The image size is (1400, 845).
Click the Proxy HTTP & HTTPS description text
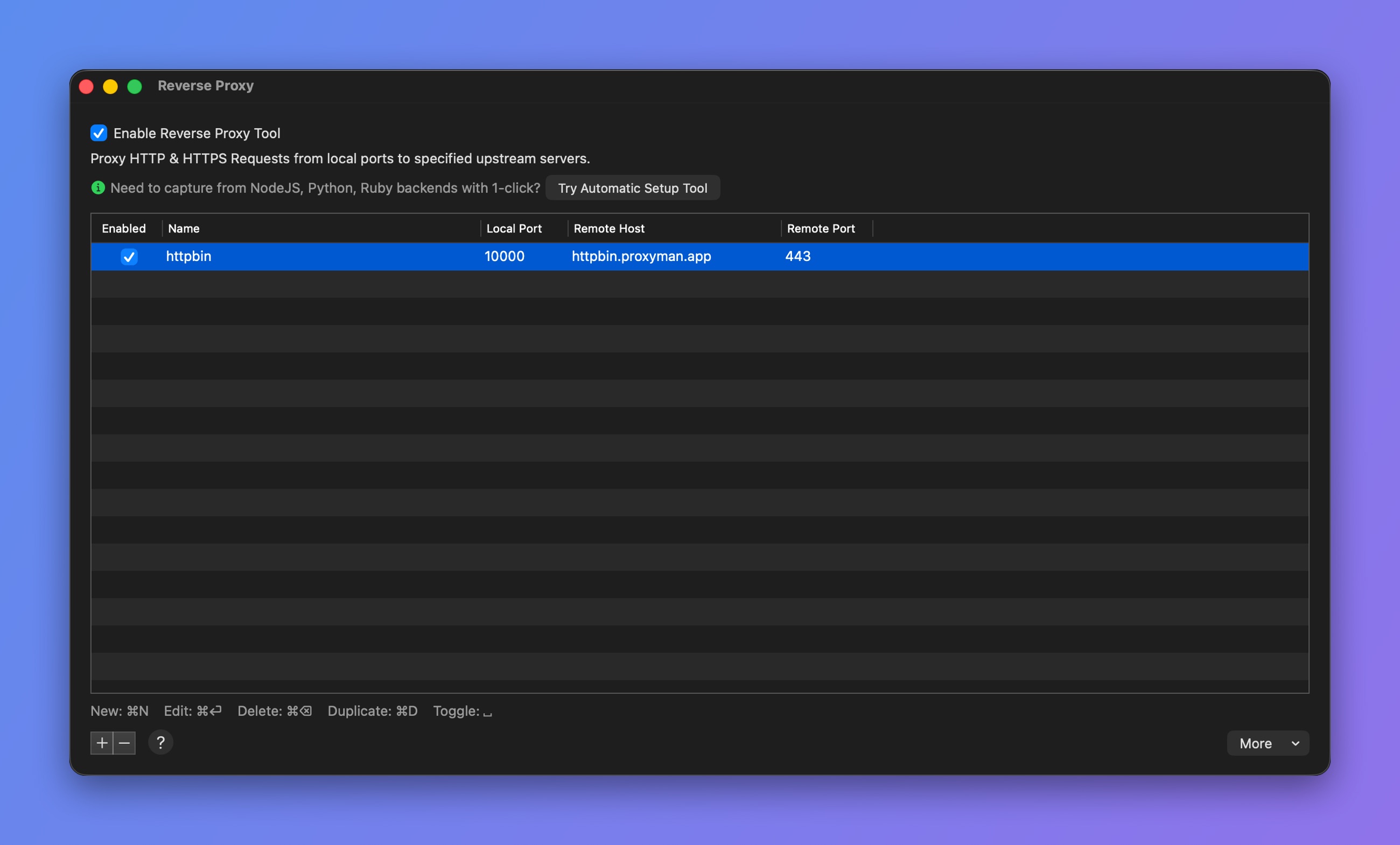coord(340,158)
